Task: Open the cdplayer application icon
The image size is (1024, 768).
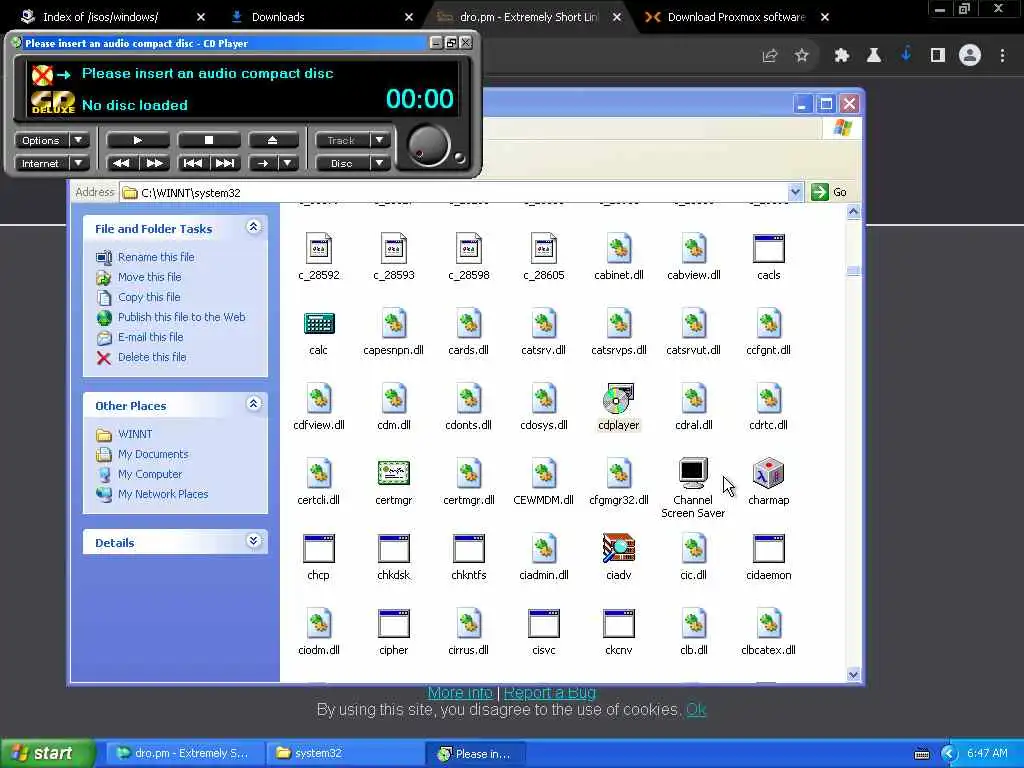Action: tap(618, 399)
